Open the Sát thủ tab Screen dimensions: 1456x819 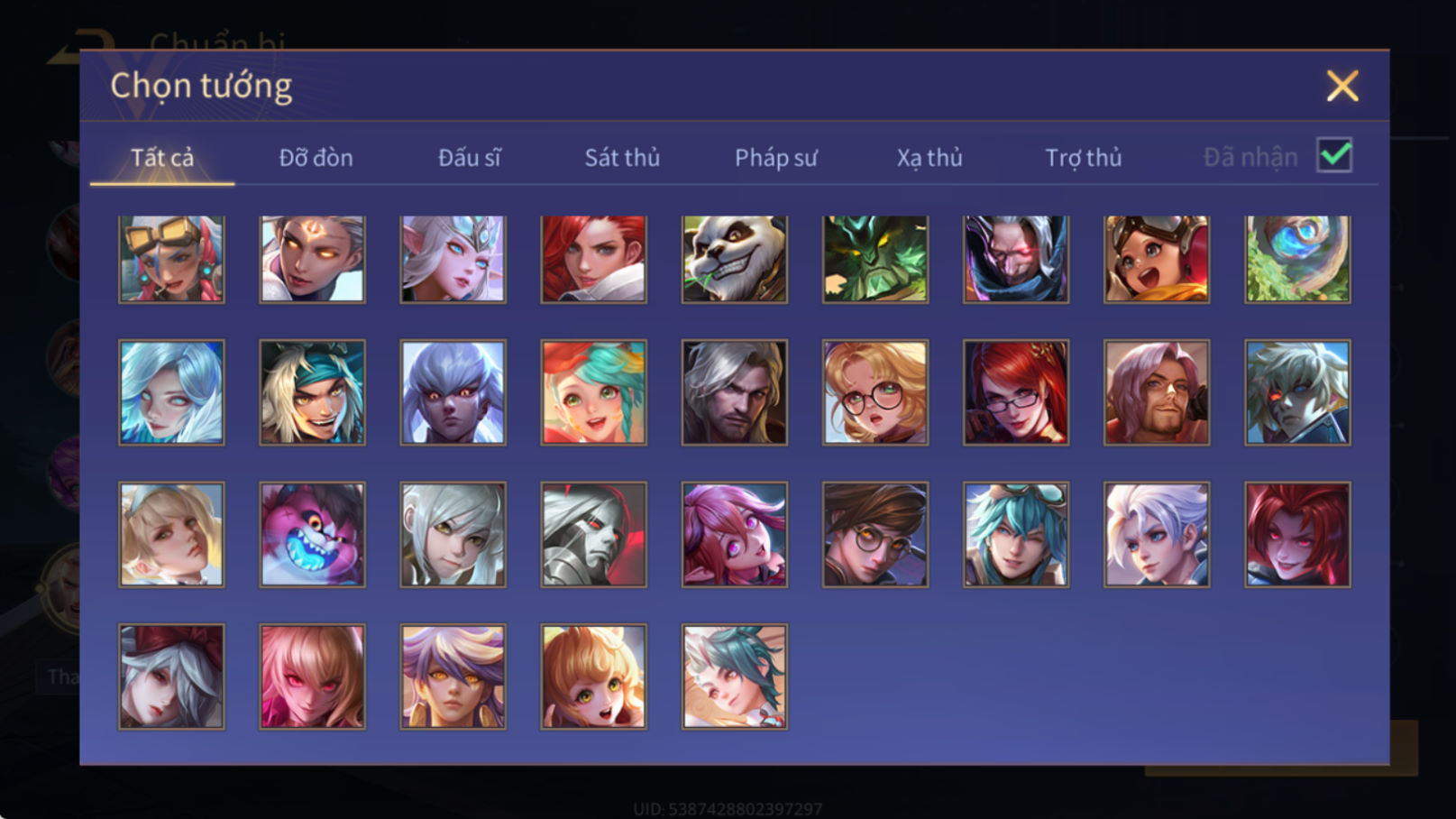(622, 158)
